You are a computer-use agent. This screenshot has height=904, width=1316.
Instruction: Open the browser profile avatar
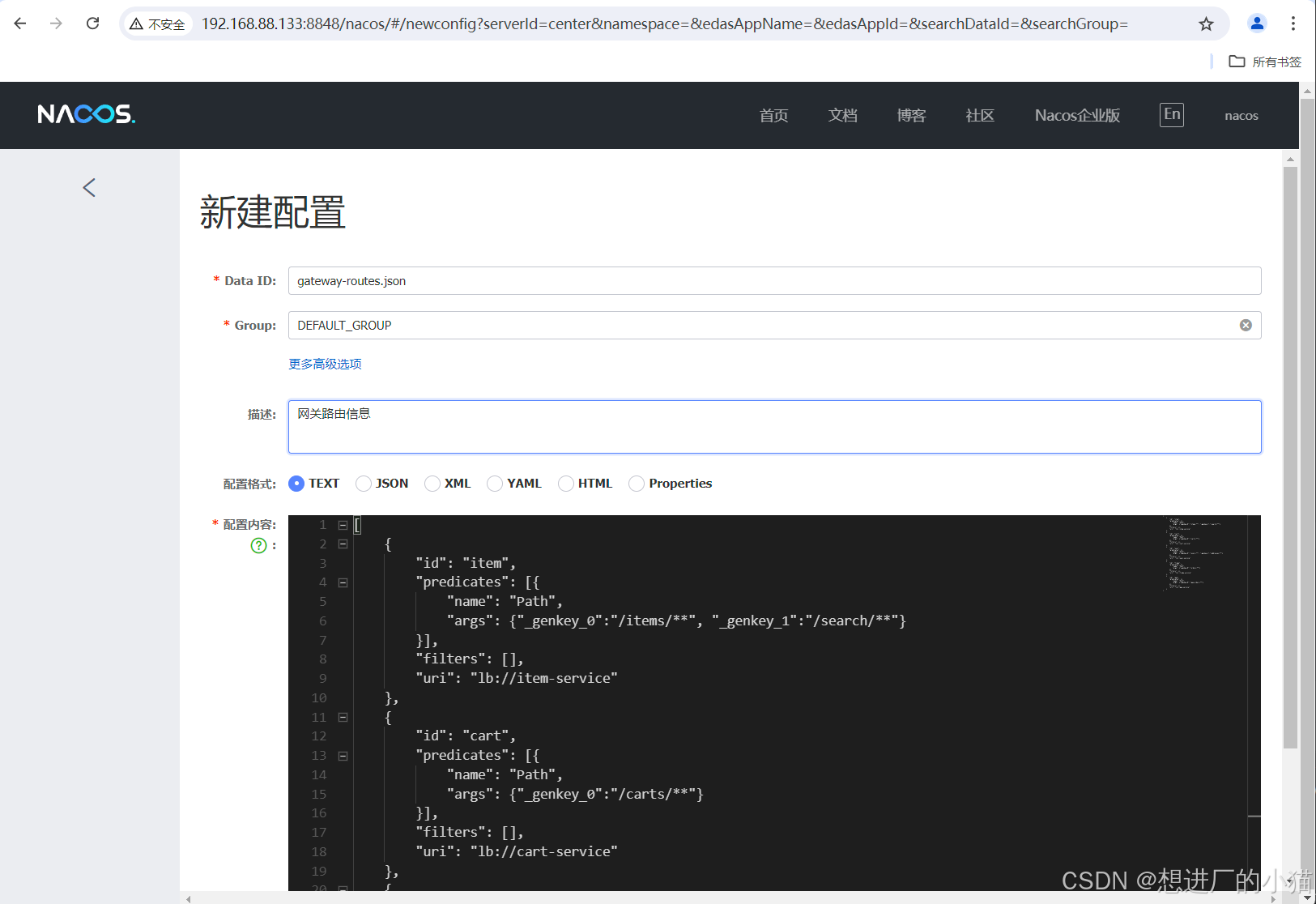pyautogui.click(x=1257, y=23)
